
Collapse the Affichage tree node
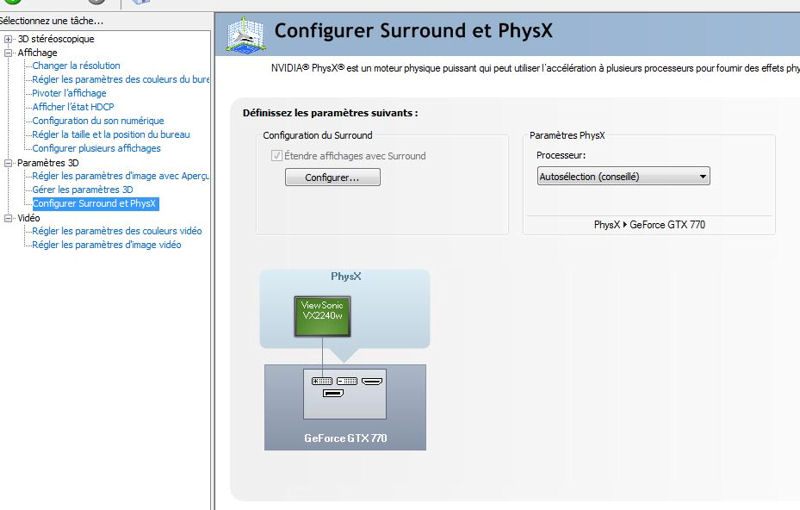(x=8, y=53)
